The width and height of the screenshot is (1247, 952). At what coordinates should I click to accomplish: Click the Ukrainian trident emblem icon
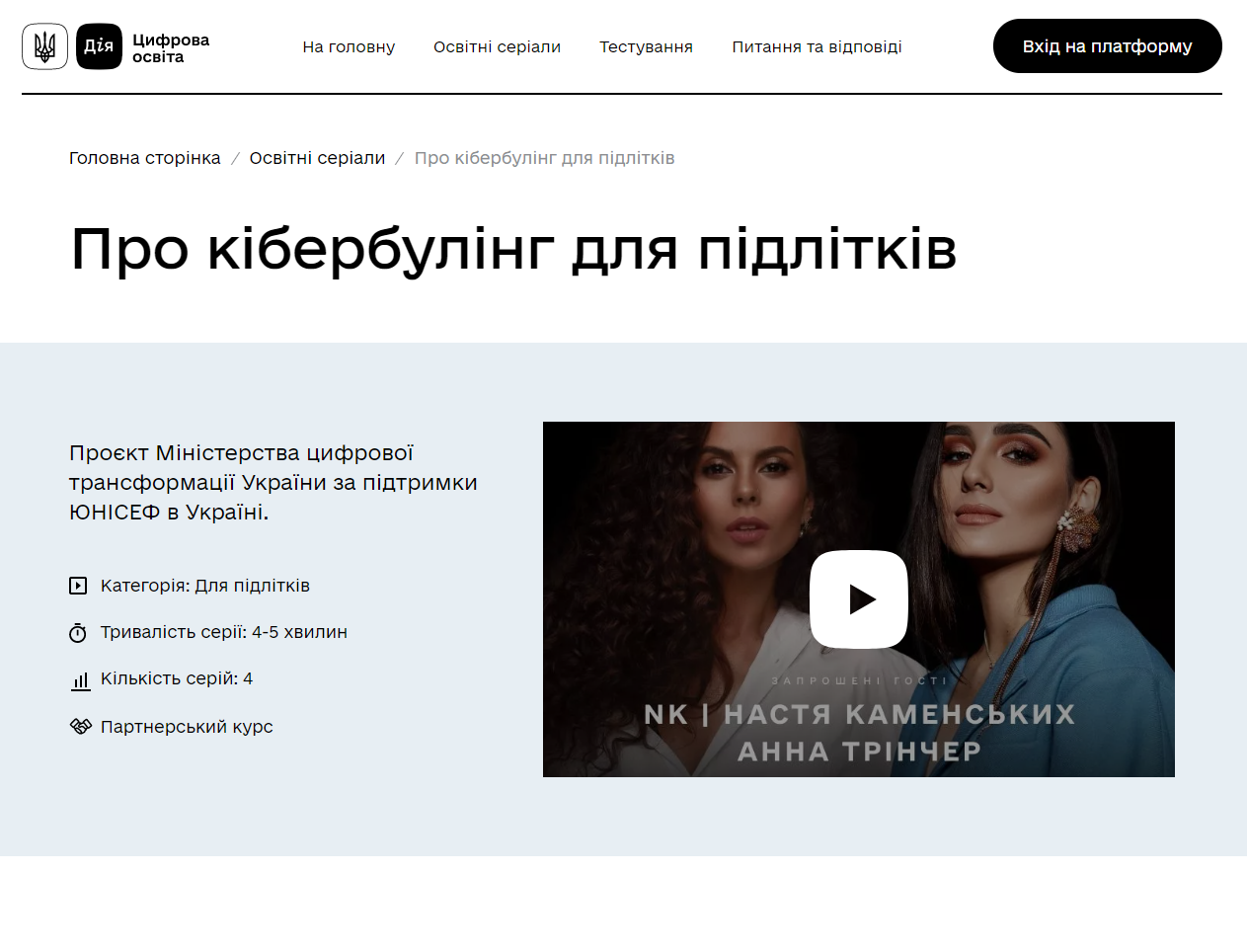(x=44, y=46)
